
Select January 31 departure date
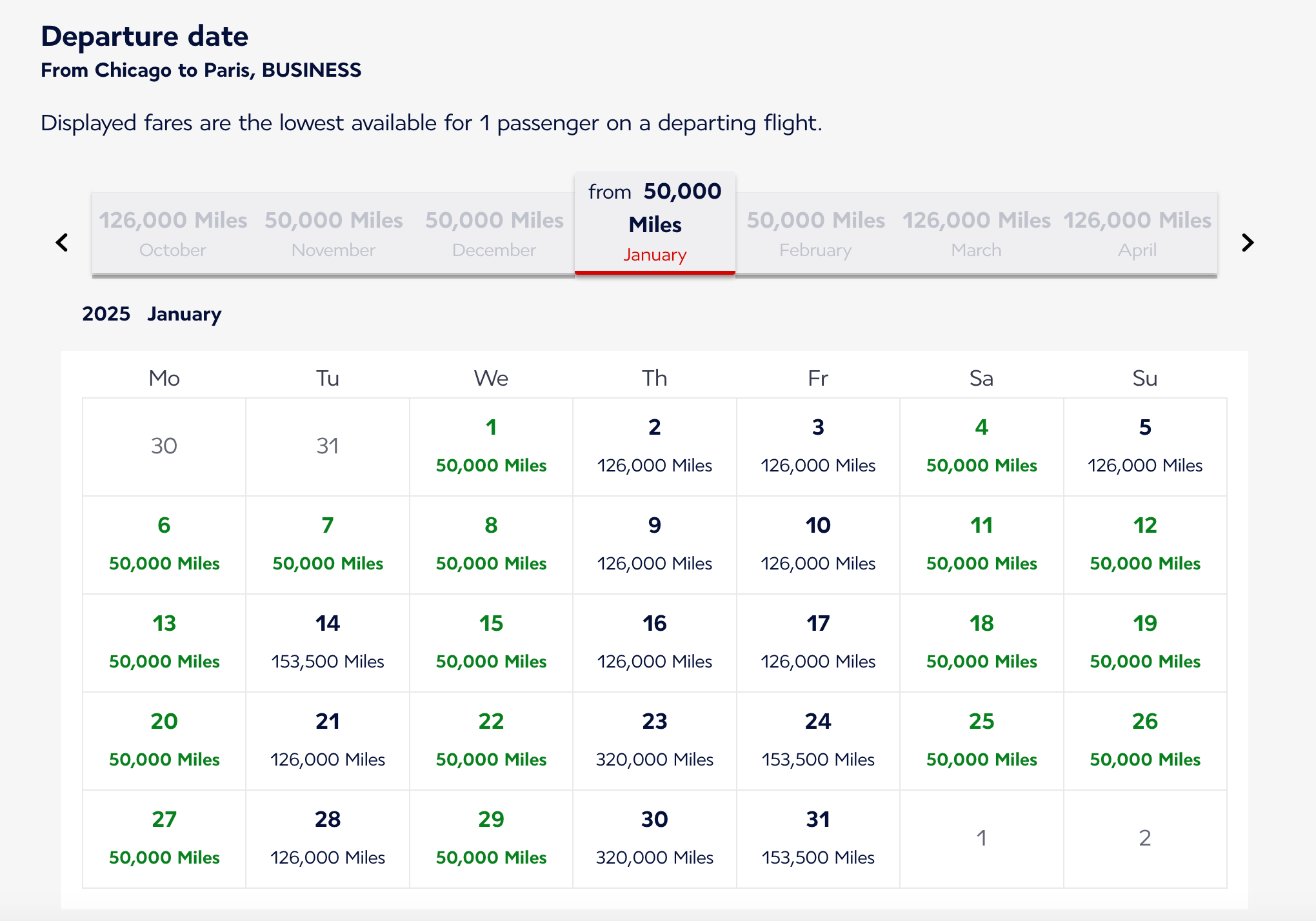818,839
